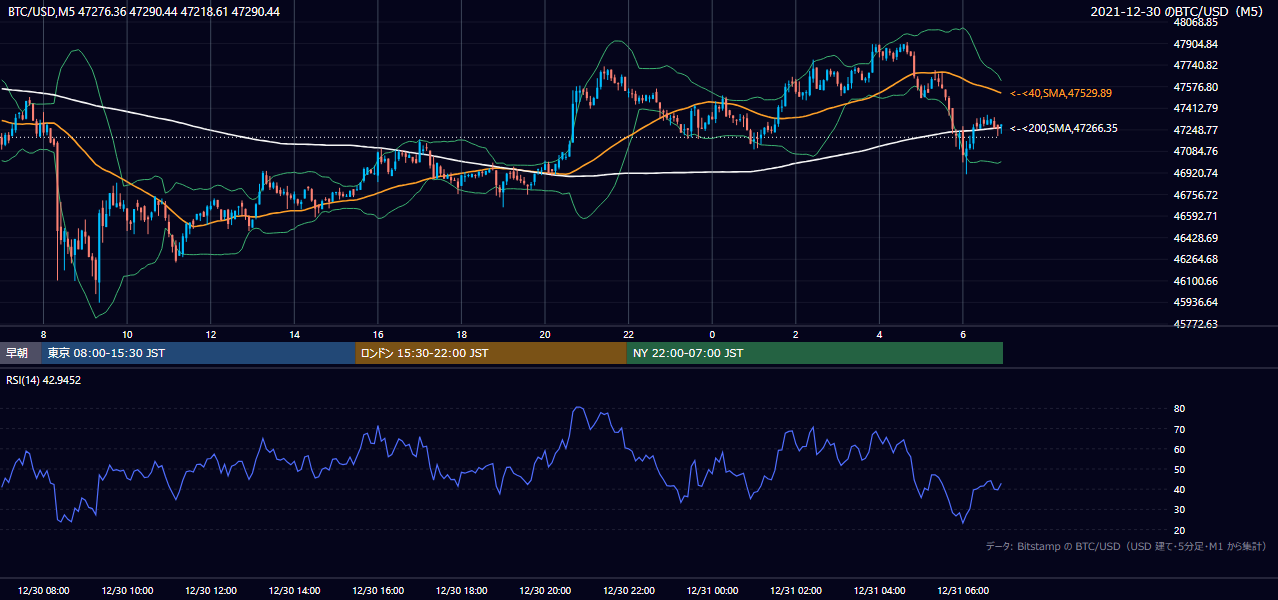Click the bottom date label 12/31 00:00

(712, 591)
